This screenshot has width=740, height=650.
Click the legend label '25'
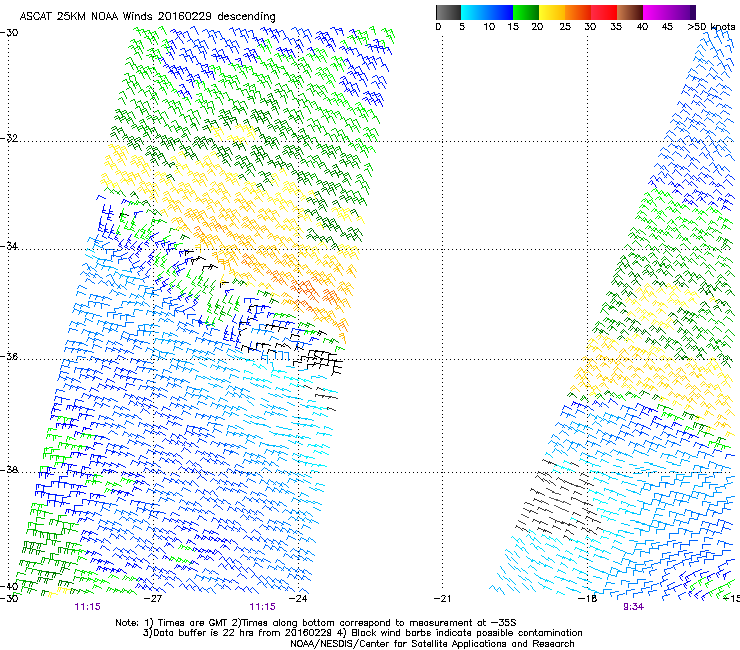565,27
